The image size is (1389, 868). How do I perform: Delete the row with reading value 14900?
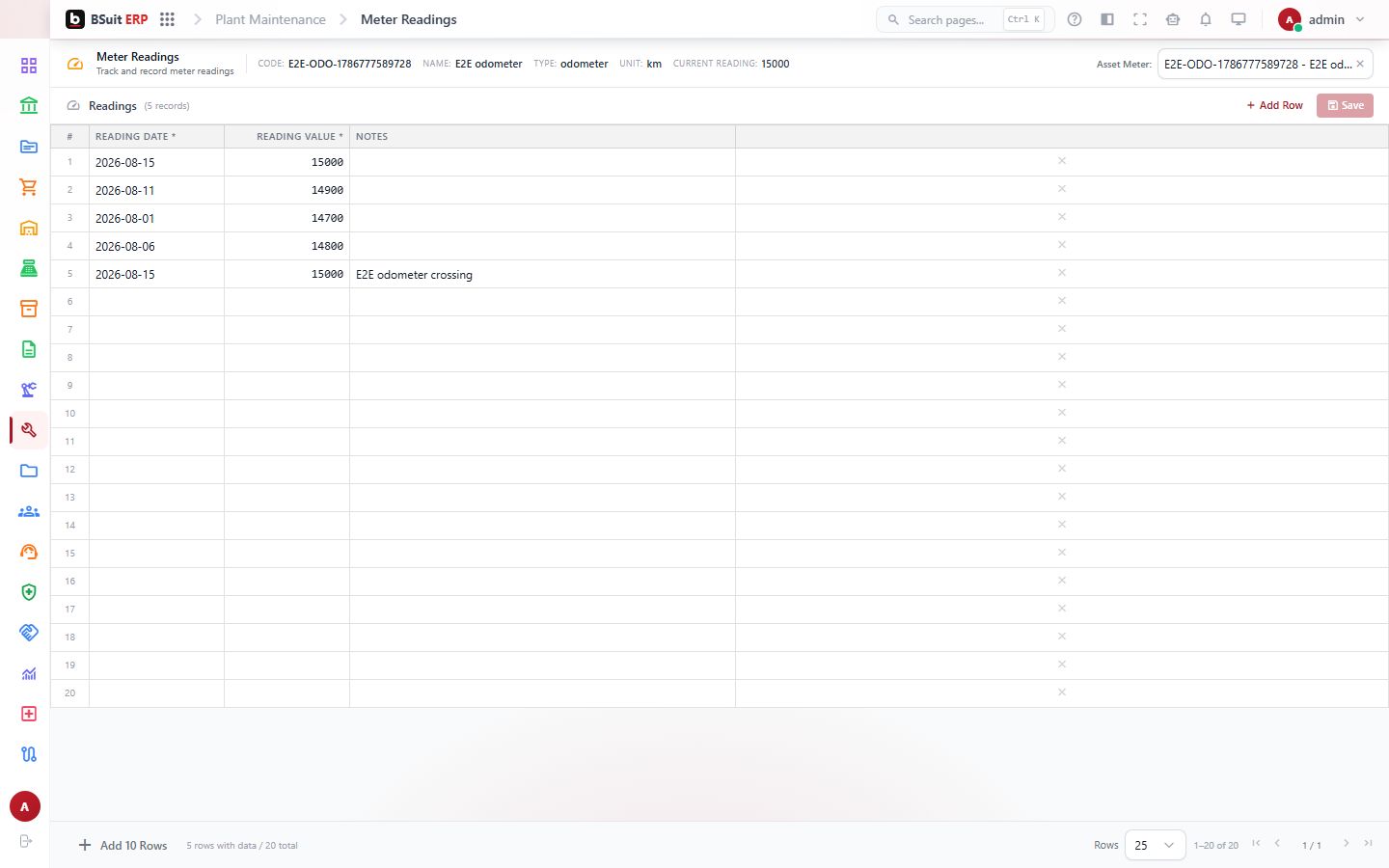pyautogui.click(x=1062, y=189)
